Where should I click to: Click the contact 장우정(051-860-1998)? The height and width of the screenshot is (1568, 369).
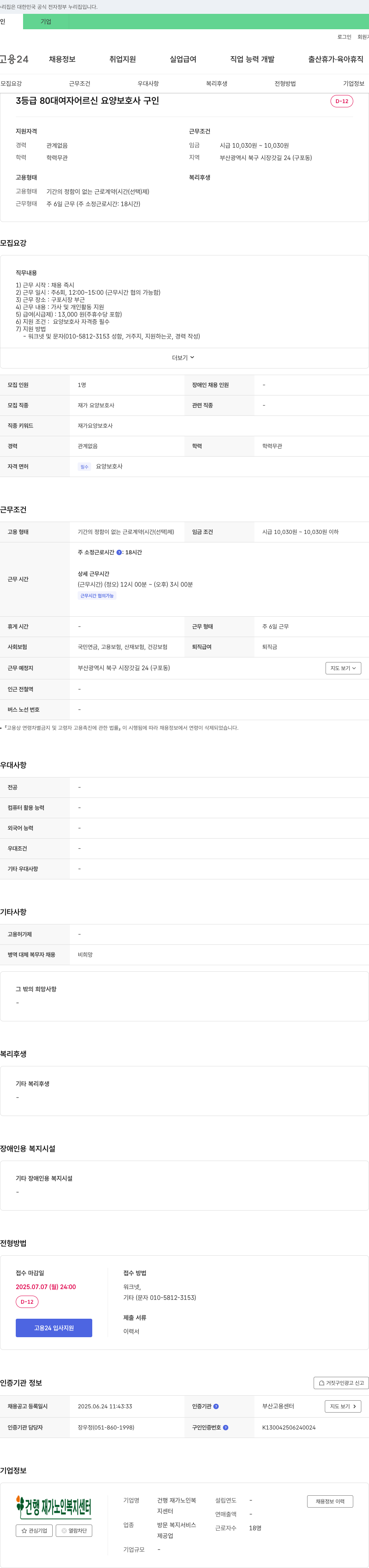coord(106,1427)
